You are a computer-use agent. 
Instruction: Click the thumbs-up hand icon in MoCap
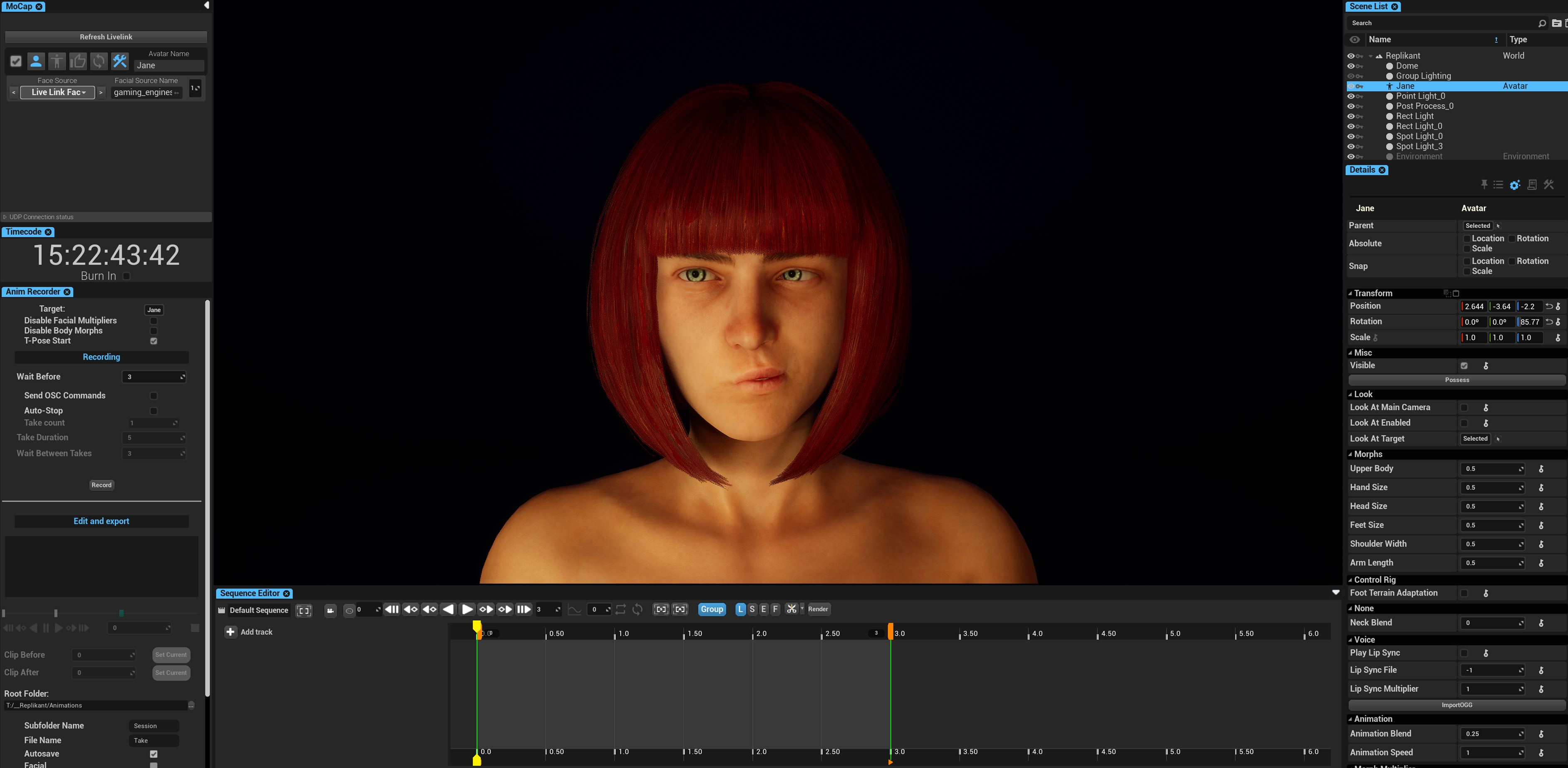coord(77,61)
